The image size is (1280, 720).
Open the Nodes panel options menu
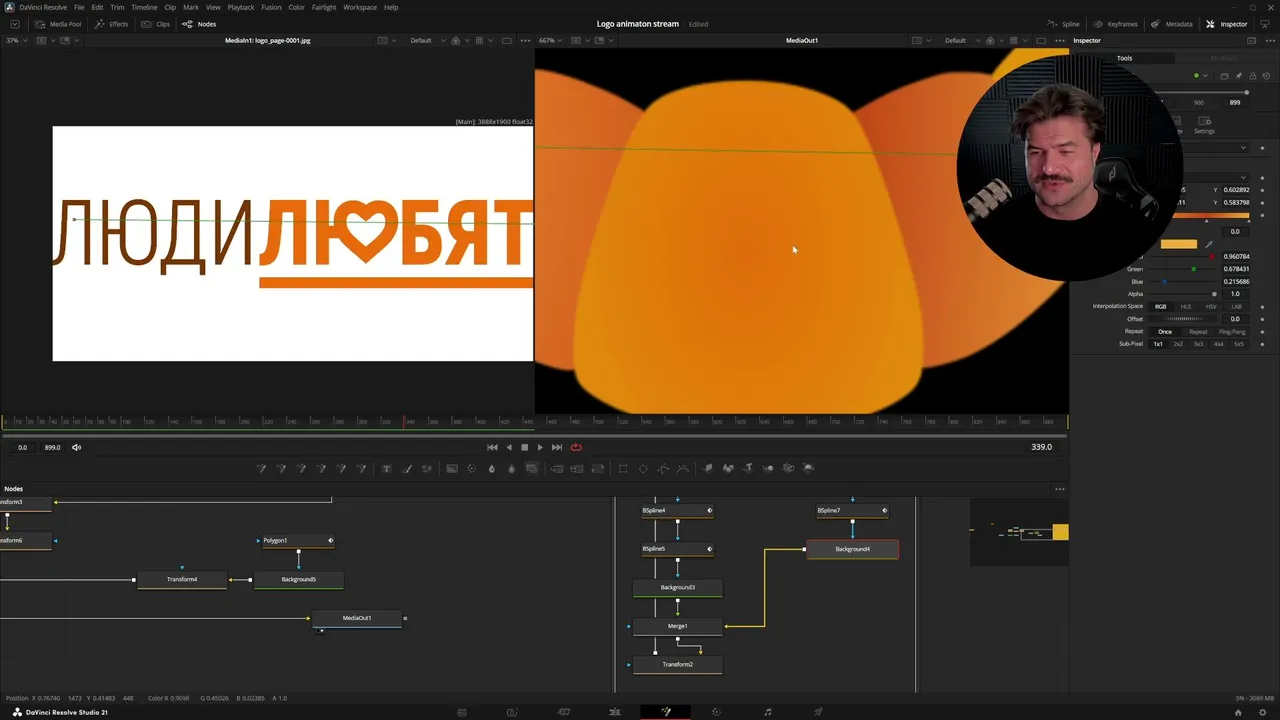point(1060,489)
